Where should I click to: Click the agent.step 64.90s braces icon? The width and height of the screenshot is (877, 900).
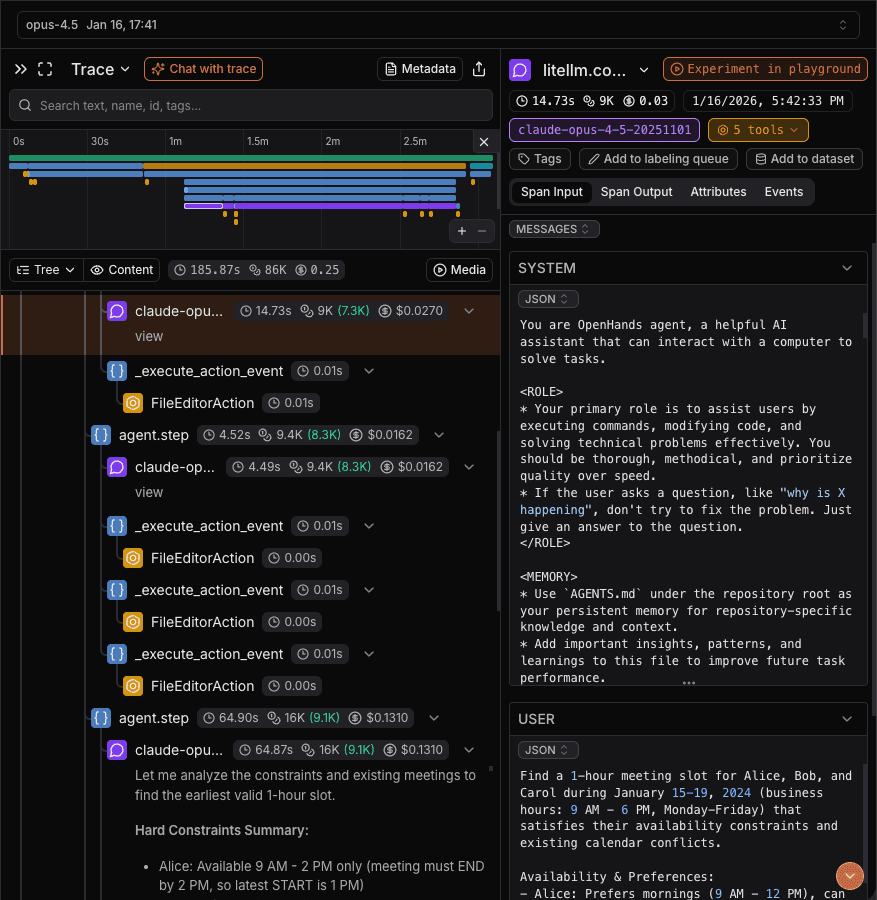pyautogui.click(x=101, y=718)
